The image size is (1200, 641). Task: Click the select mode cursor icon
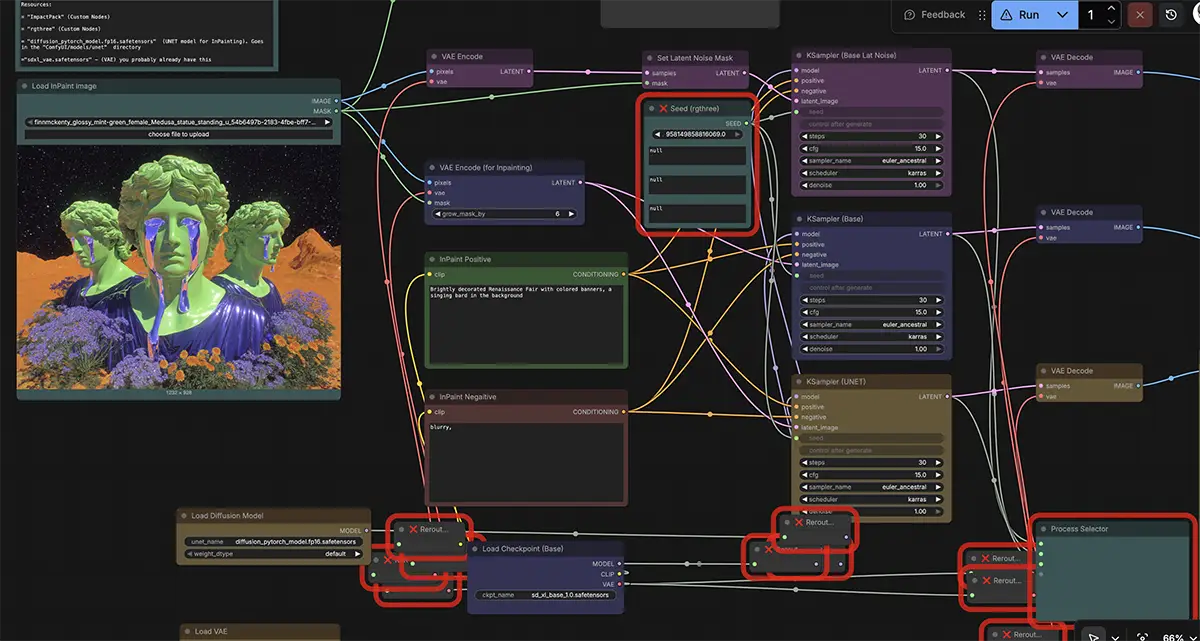pyautogui.click(x=1095, y=635)
